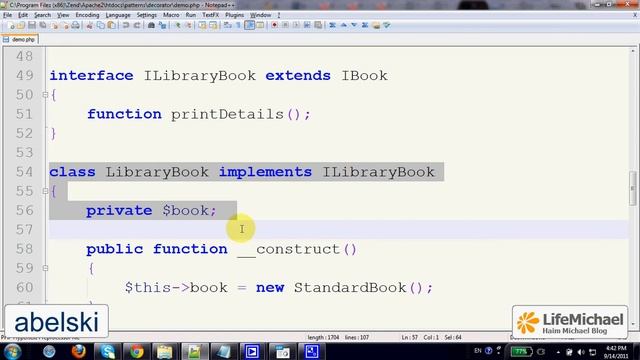Screen dimensions: 640x360
Task: Click the 'Ln : 57' status bar entry
Action: tap(410, 338)
